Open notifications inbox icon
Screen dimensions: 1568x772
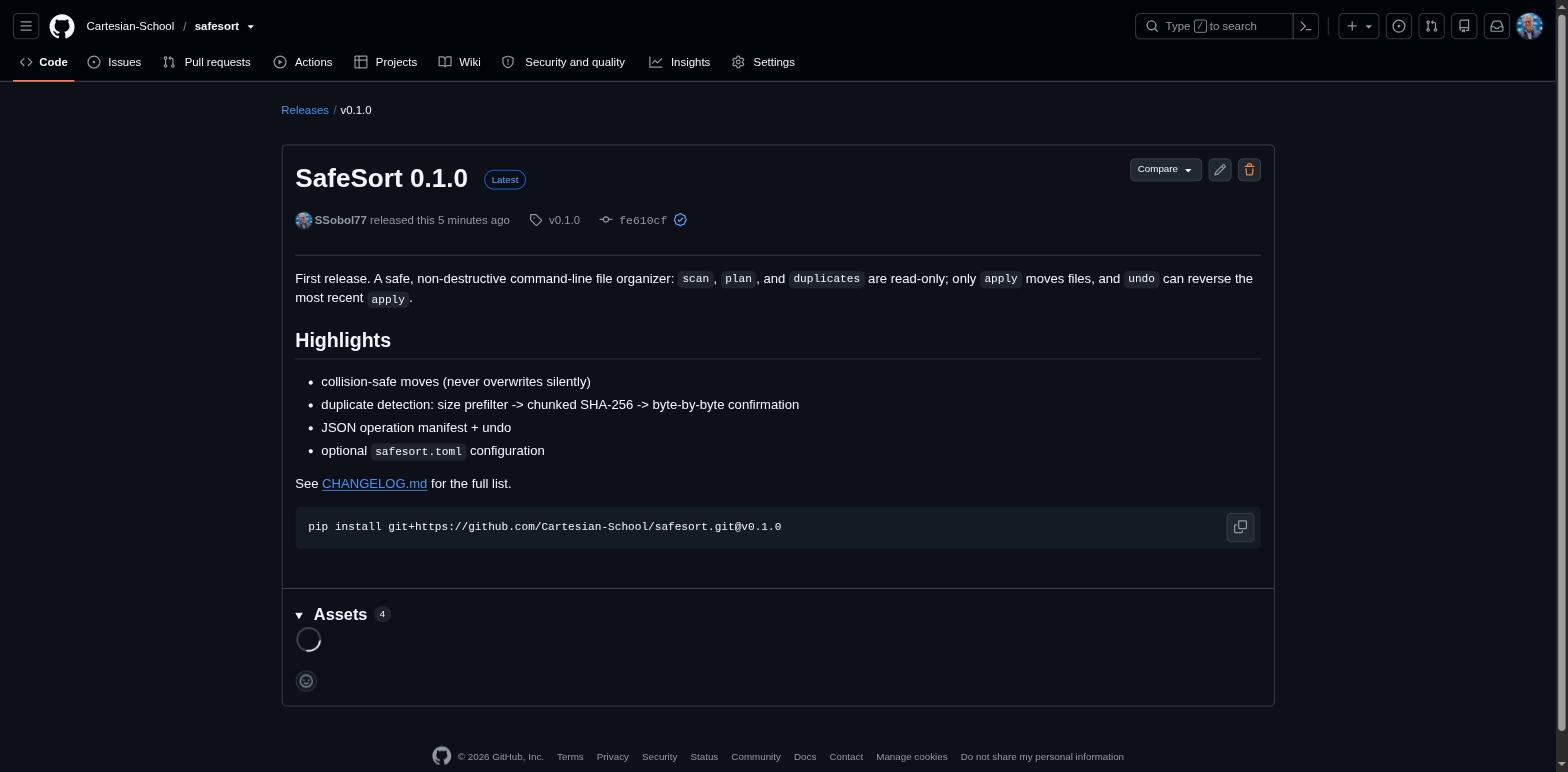(1497, 26)
